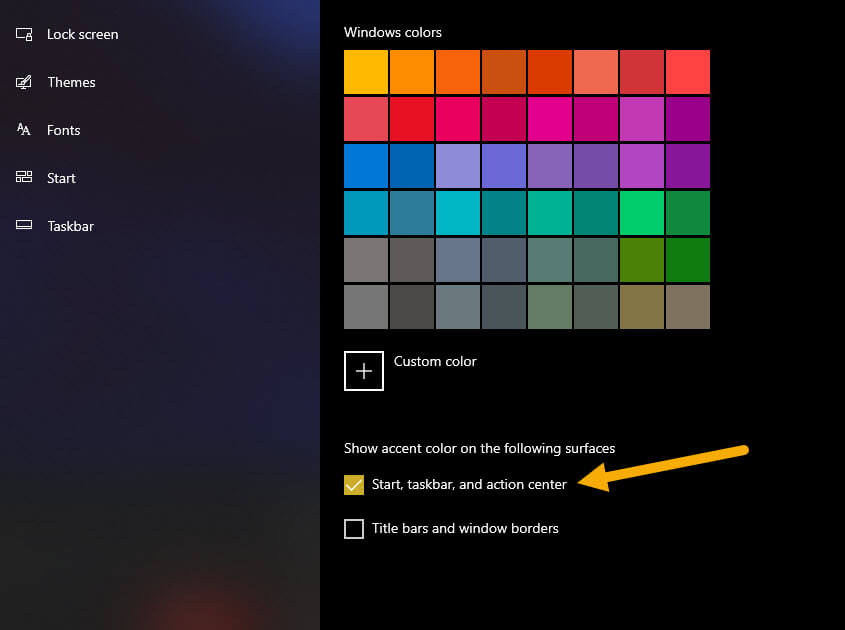Click the Custom color label
This screenshot has height=630, width=845.
coord(435,361)
